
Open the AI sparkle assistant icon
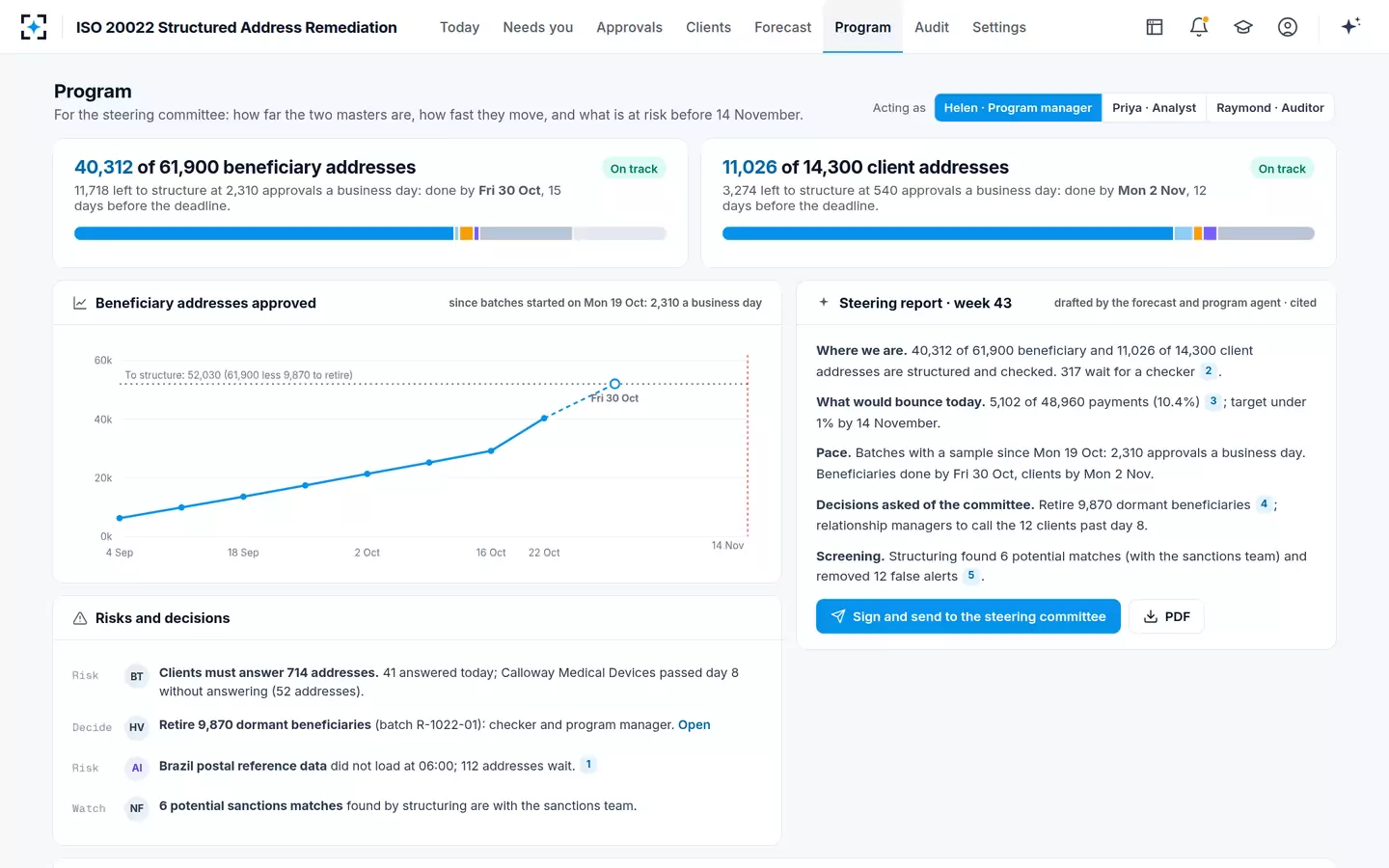pos(1350,26)
